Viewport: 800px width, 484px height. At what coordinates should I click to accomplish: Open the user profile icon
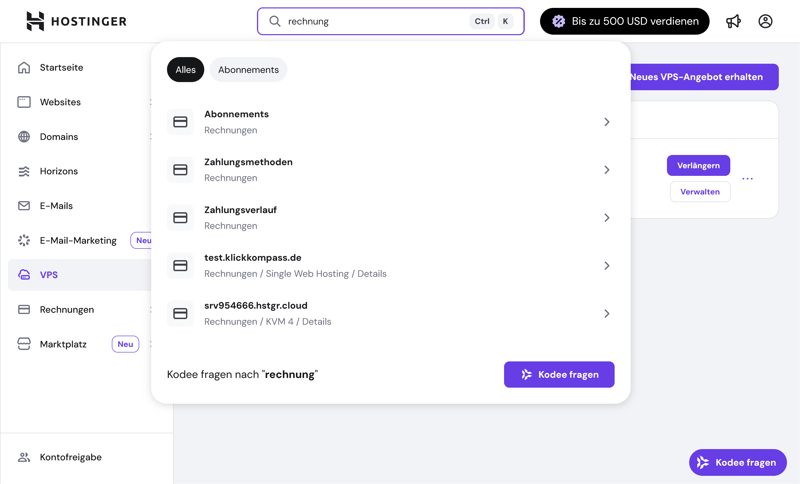click(x=765, y=21)
